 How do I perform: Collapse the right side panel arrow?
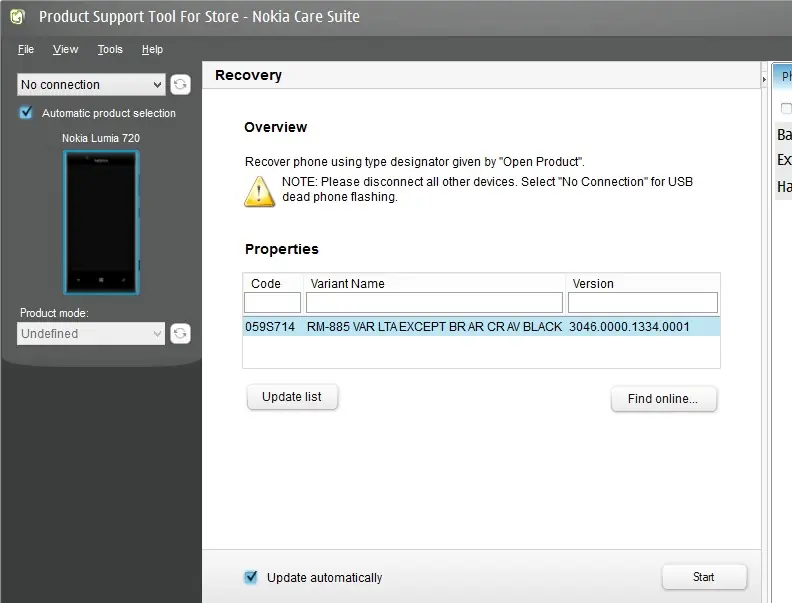pyautogui.click(x=764, y=79)
